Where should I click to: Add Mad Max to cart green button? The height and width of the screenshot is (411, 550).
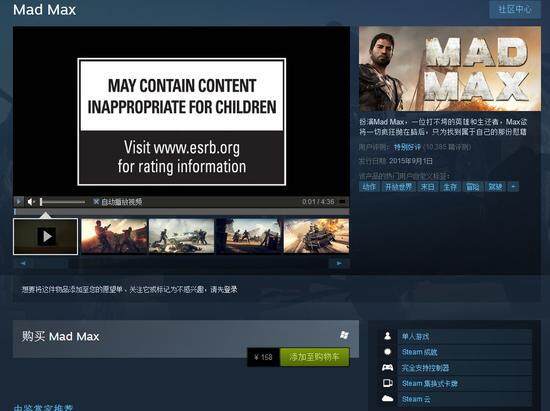pyautogui.click(x=314, y=357)
